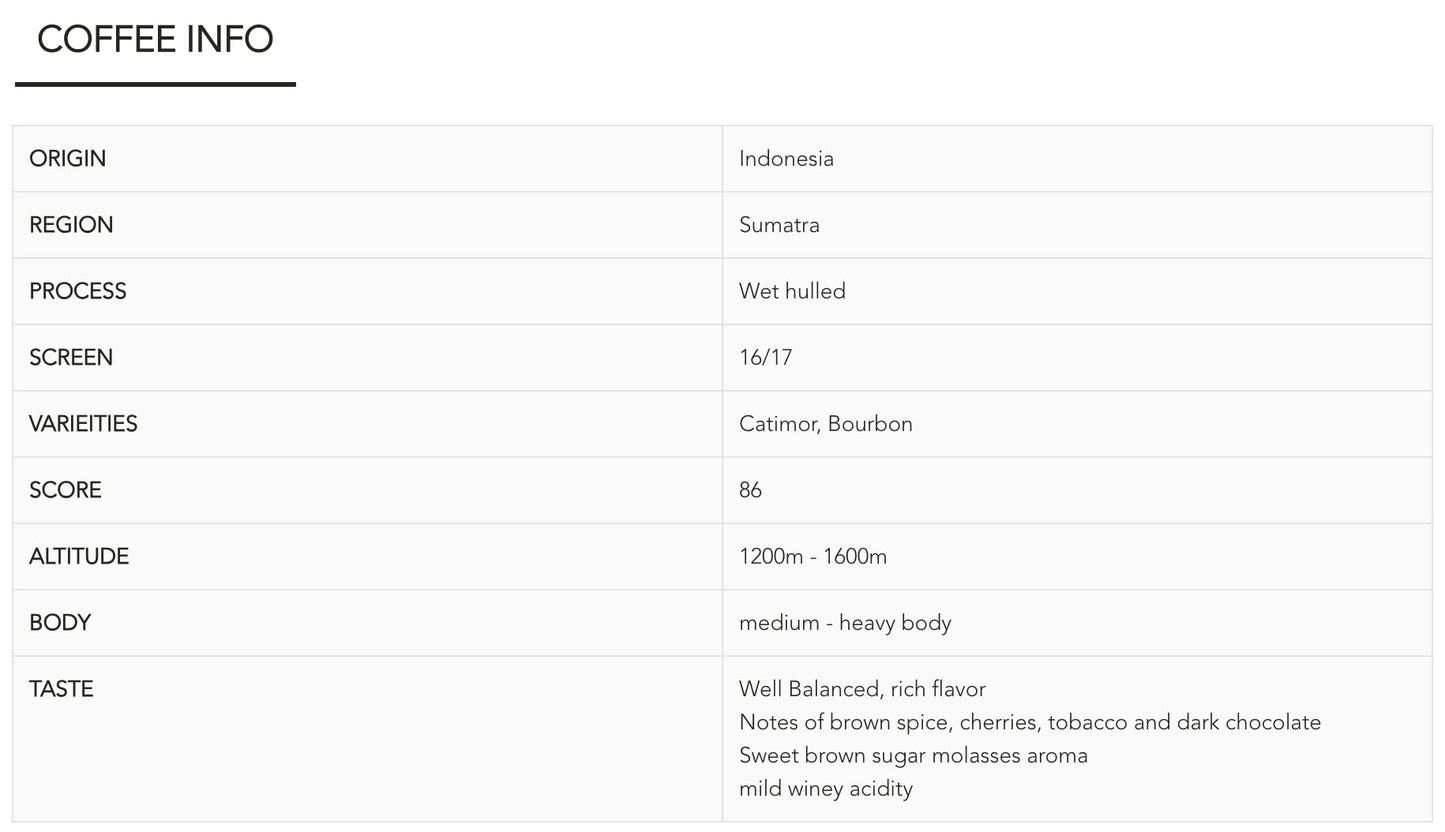Click the SCREEN row label
Screen dimensions: 1445x832
[71, 358]
